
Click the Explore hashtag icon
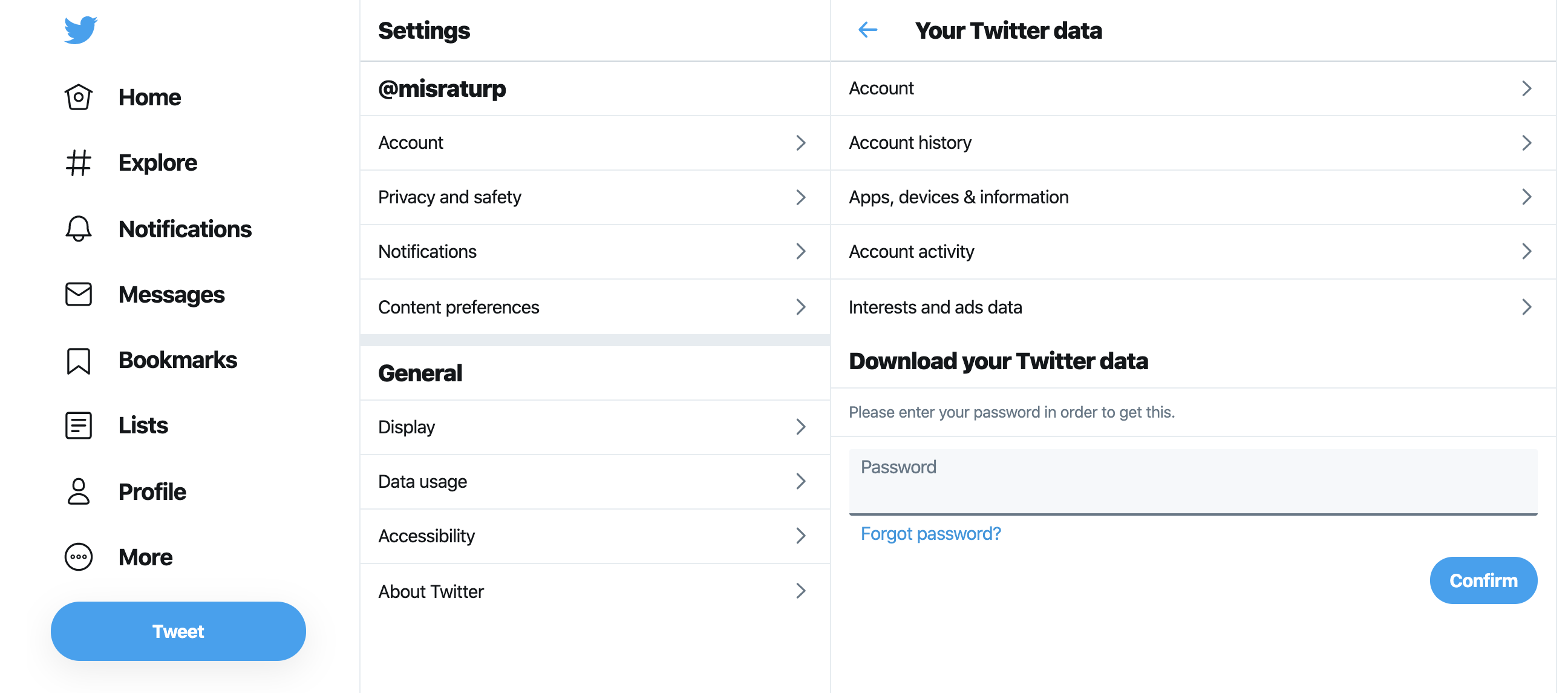coord(79,163)
